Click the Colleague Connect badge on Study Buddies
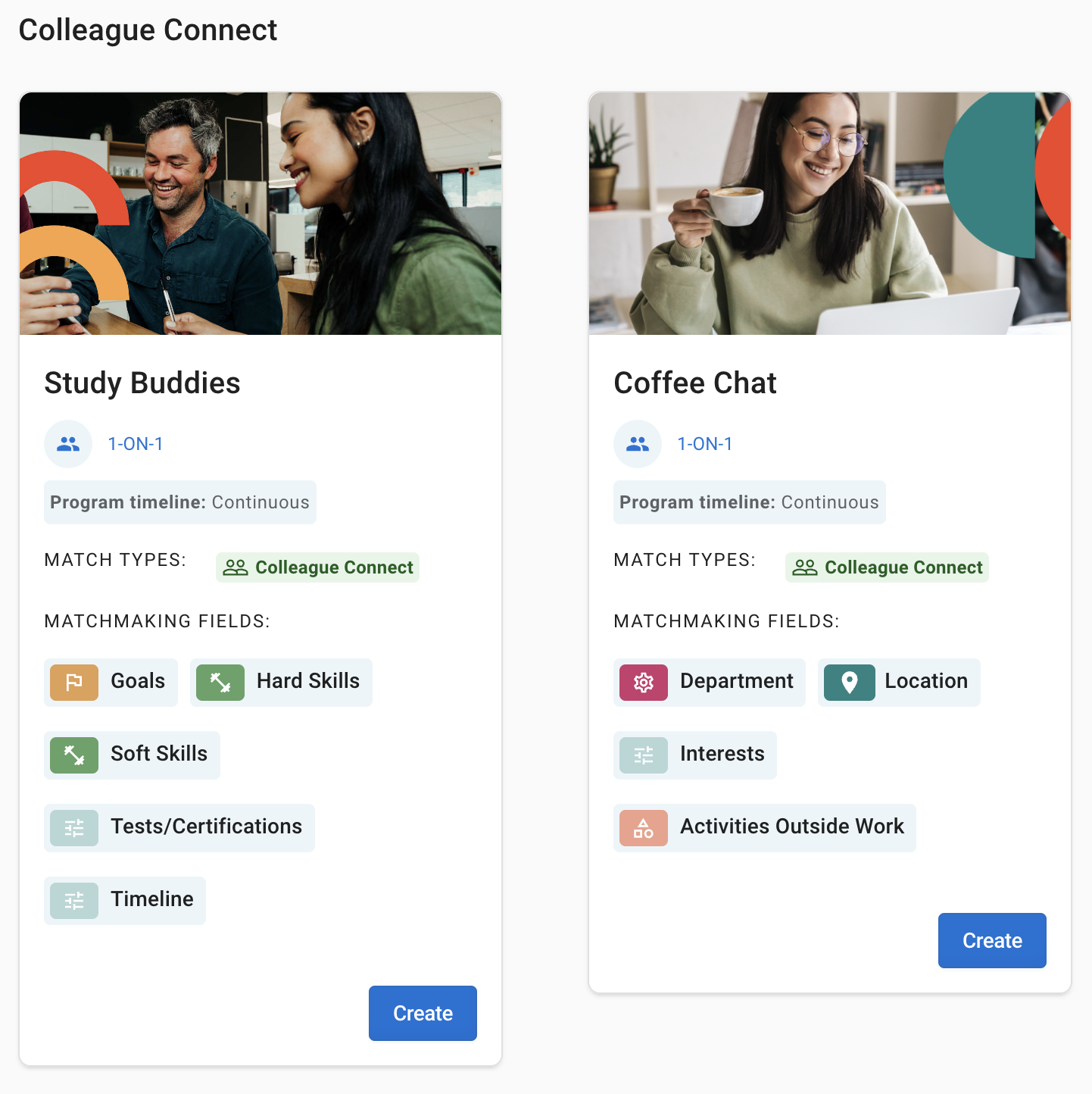The width and height of the screenshot is (1092, 1094). (x=317, y=567)
